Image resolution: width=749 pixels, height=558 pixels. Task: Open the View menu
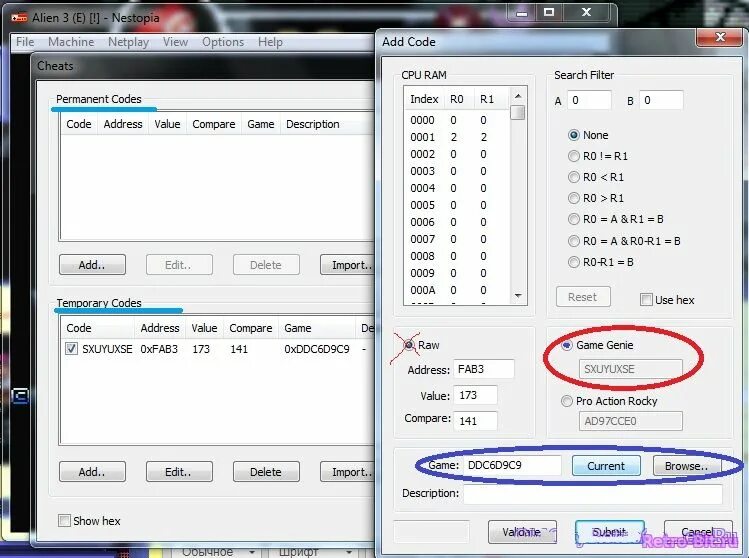tap(175, 42)
